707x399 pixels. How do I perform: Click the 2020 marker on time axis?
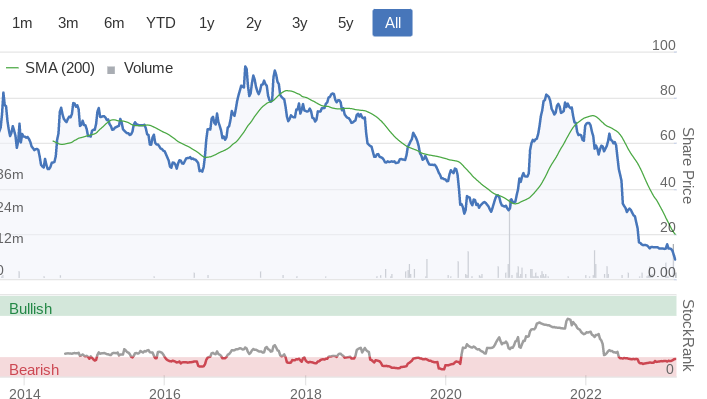[446, 394]
